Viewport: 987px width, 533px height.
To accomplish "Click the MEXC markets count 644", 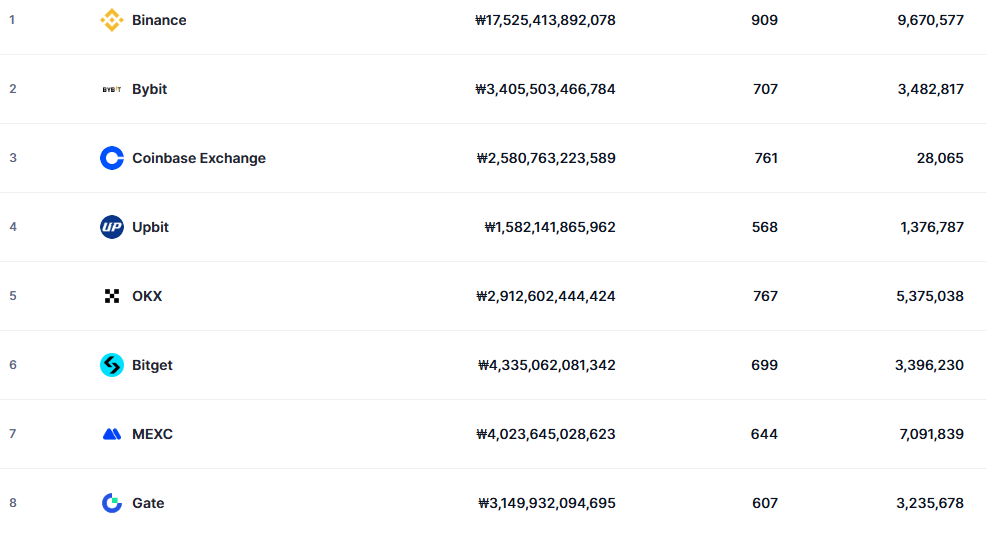I will (764, 434).
